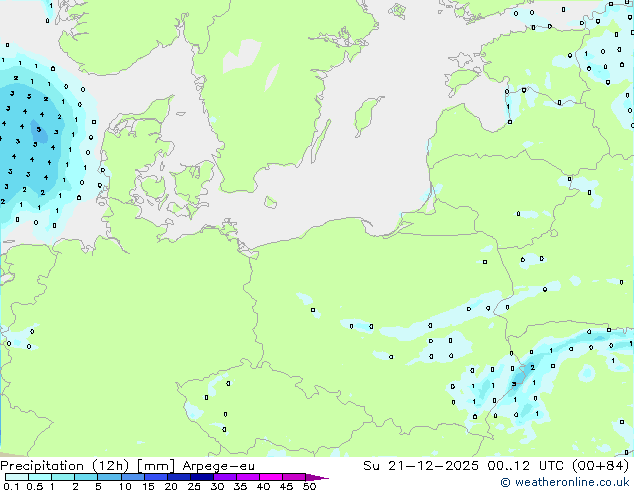Pick the legend swatch between 0.1 and 0.5
This screenshot has width=634, height=490.
click(x=17, y=477)
